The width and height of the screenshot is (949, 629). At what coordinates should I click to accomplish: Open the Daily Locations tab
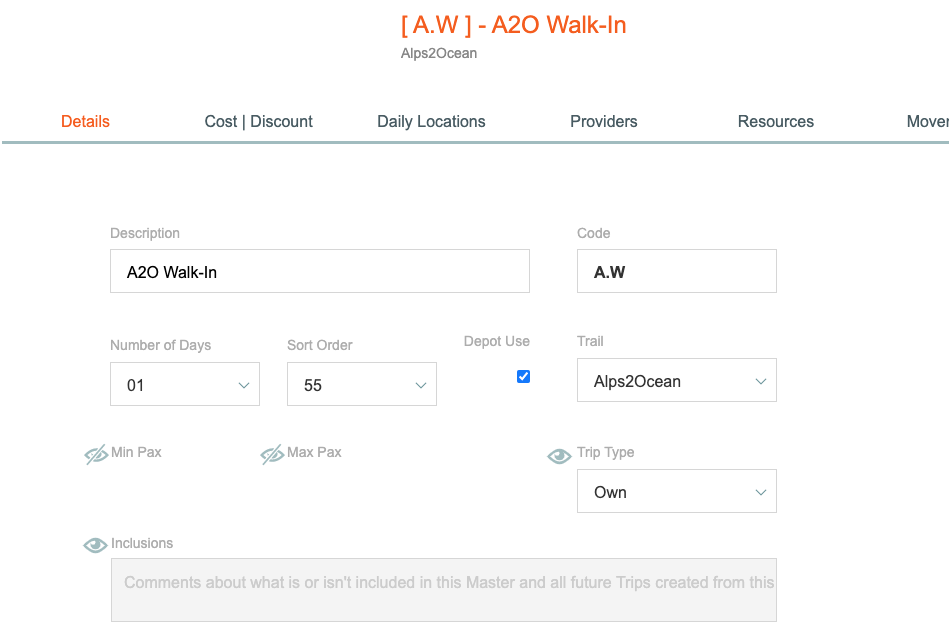coord(431,122)
